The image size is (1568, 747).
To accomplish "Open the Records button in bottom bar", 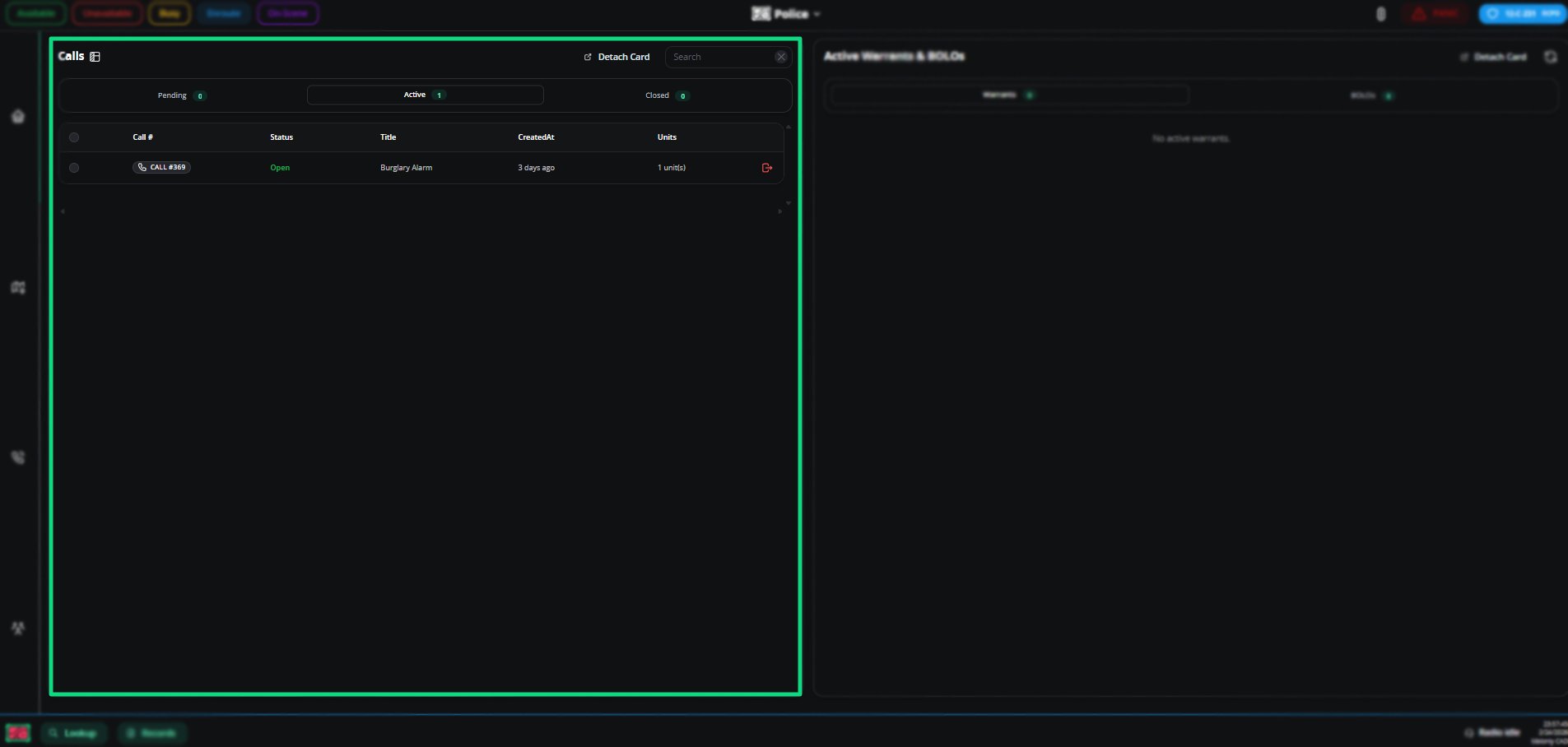I will point(151,732).
